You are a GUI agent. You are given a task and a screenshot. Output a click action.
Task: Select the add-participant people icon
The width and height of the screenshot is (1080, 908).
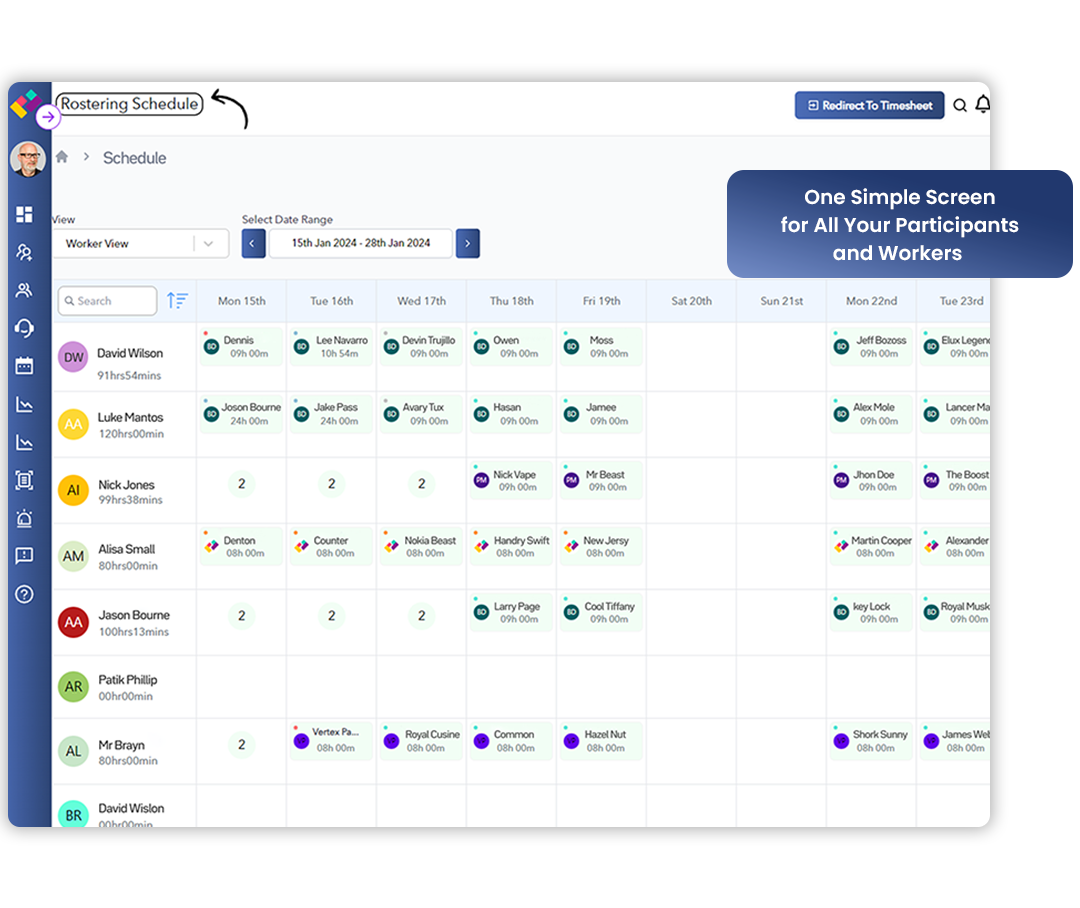click(x=24, y=252)
